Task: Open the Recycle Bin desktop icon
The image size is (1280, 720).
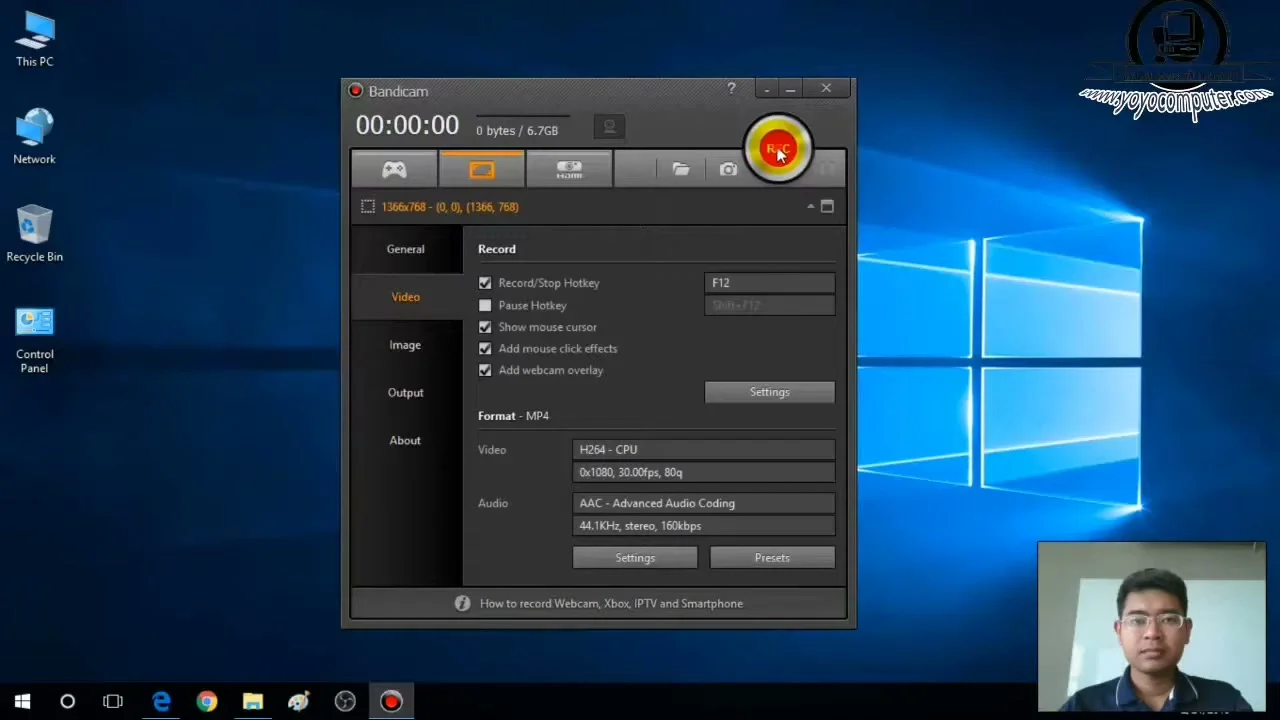Action: [35, 235]
